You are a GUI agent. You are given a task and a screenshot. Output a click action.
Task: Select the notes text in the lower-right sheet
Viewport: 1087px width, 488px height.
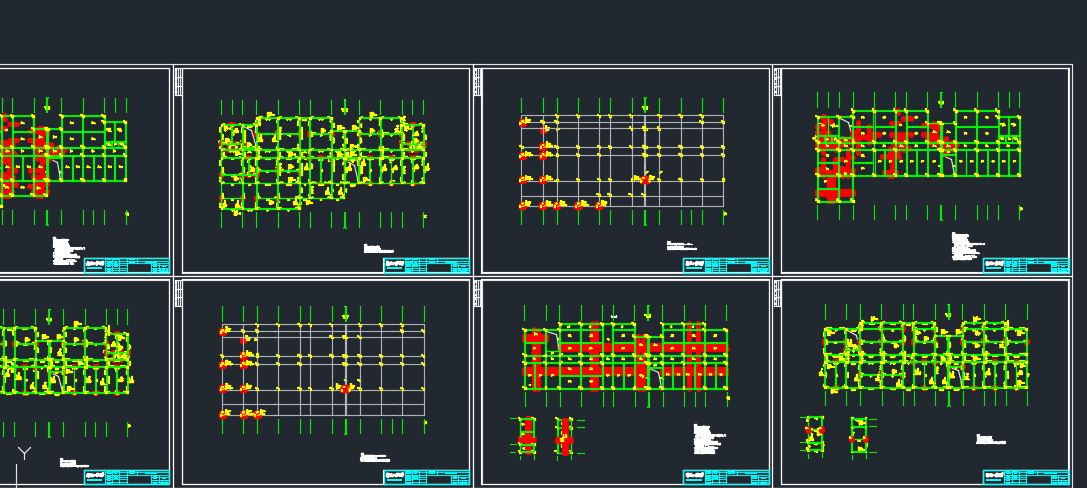991,439
